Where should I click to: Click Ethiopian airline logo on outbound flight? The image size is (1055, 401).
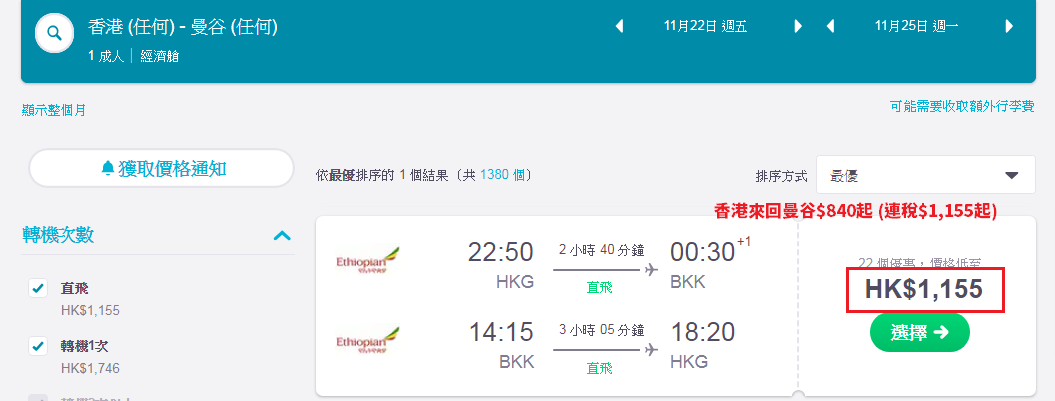coord(367,258)
